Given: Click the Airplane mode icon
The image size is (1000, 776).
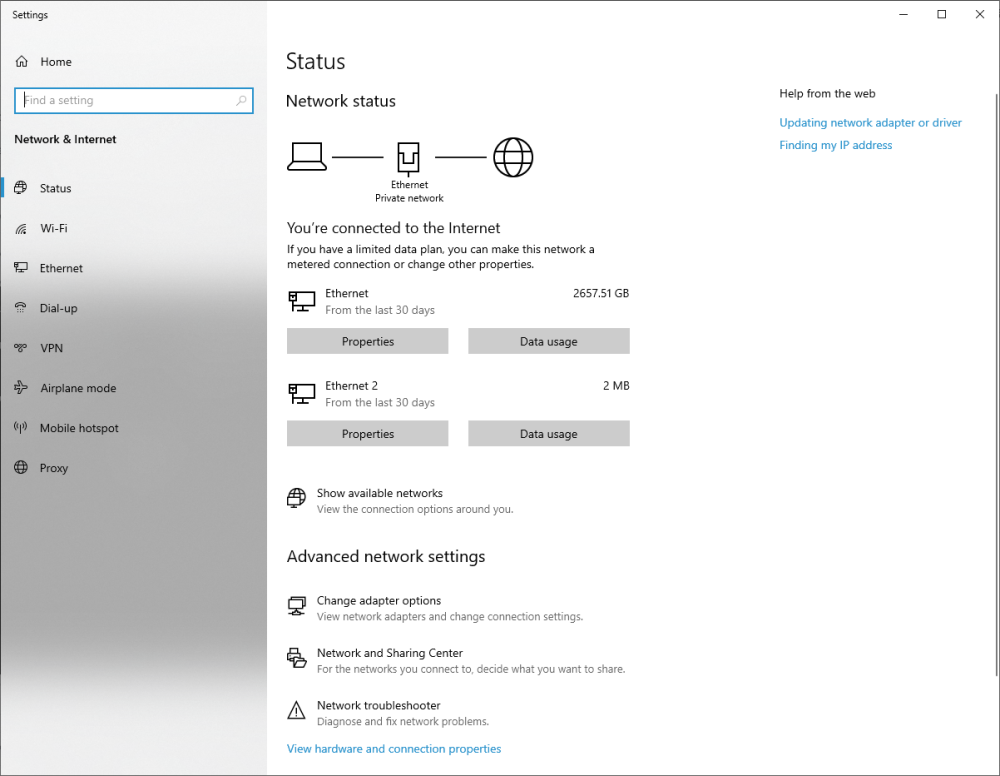Looking at the screenshot, I should pyautogui.click(x=21, y=388).
